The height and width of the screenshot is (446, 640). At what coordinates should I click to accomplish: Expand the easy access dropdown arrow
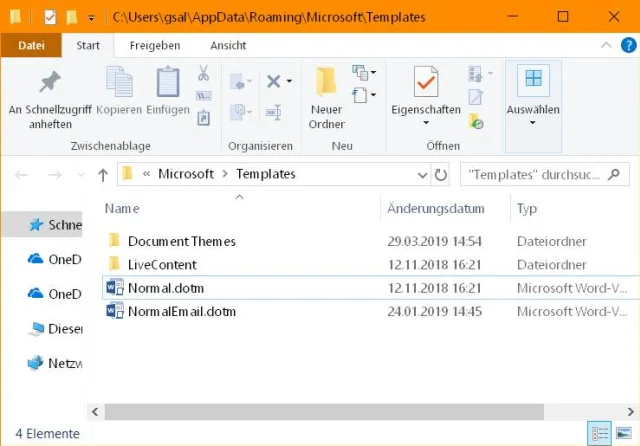coord(373,95)
